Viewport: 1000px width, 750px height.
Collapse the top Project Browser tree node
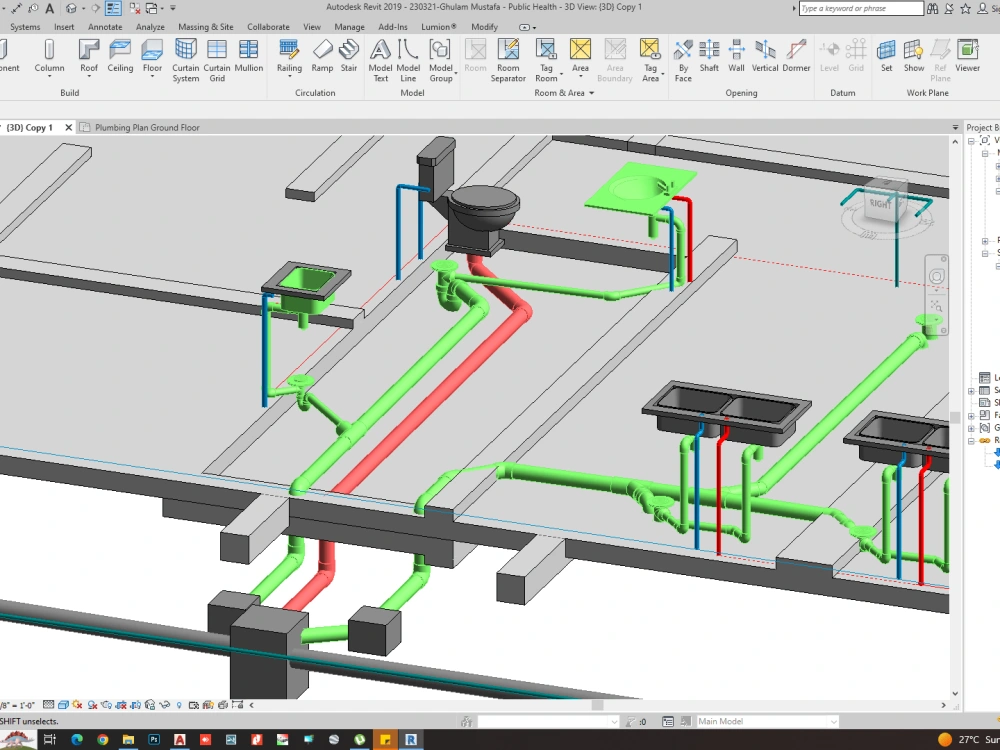tap(971, 141)
